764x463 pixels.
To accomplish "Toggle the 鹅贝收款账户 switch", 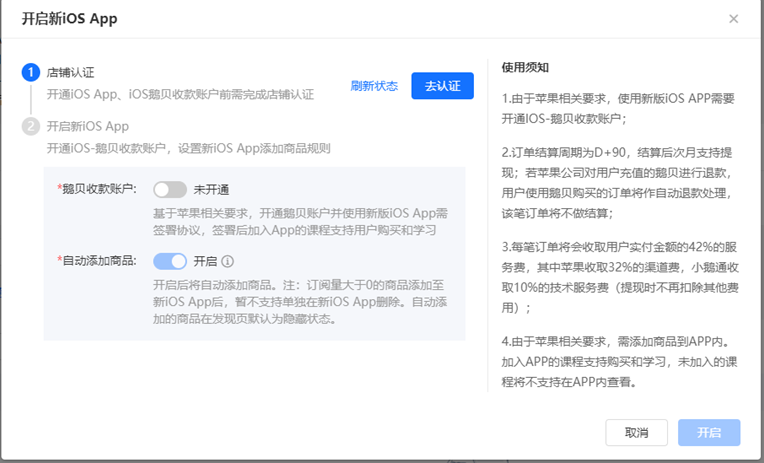I will [170, 190].
